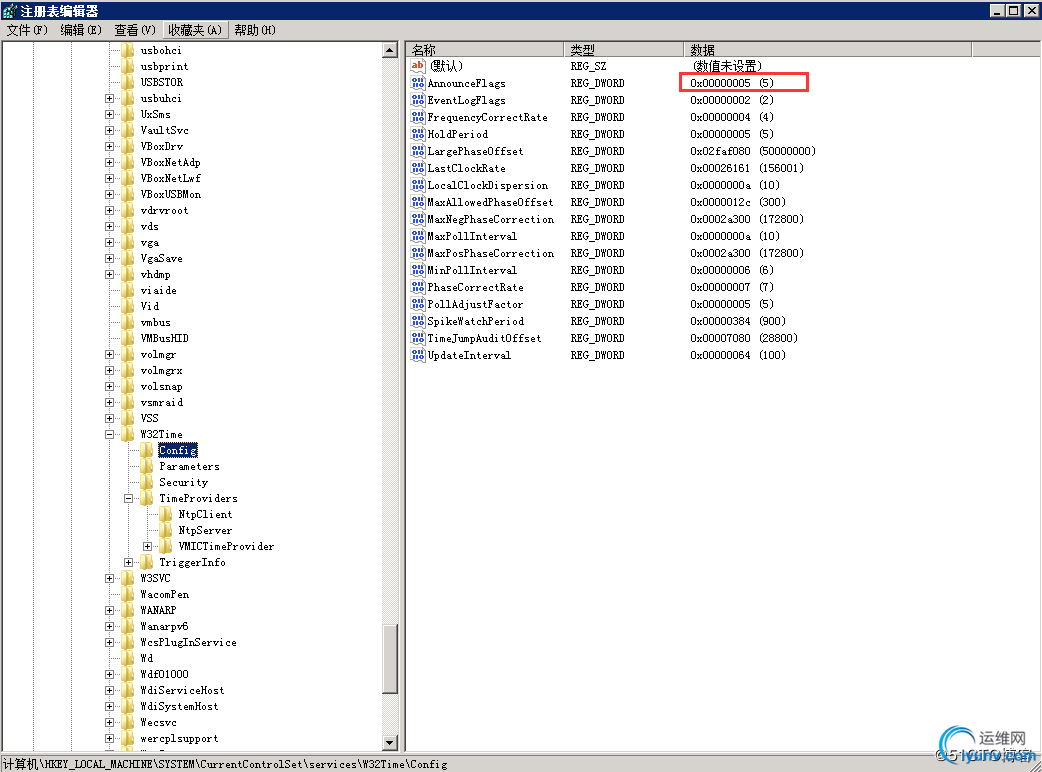Click the FrequencyCorrectRate DWORD value icon
1042x772 pixels.
417,117
